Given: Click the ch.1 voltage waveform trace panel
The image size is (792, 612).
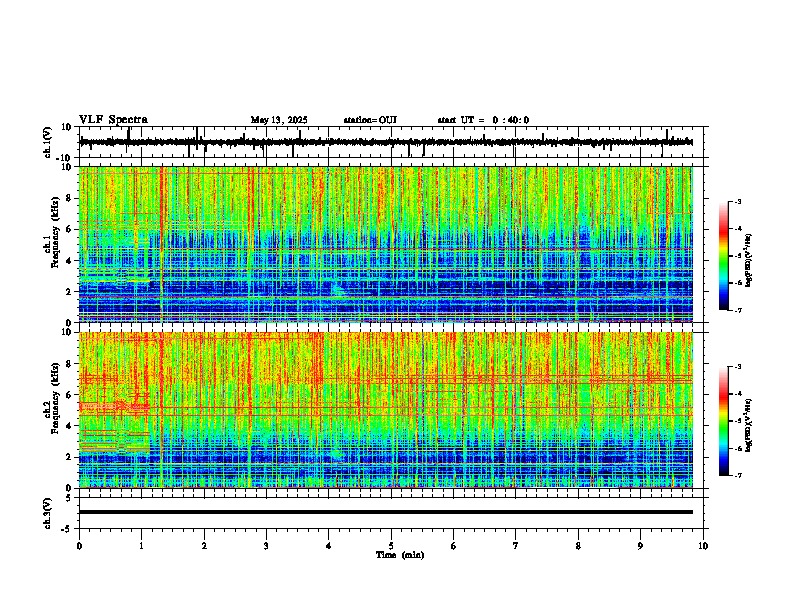Looking at the screenshot, I should [391, 142].
